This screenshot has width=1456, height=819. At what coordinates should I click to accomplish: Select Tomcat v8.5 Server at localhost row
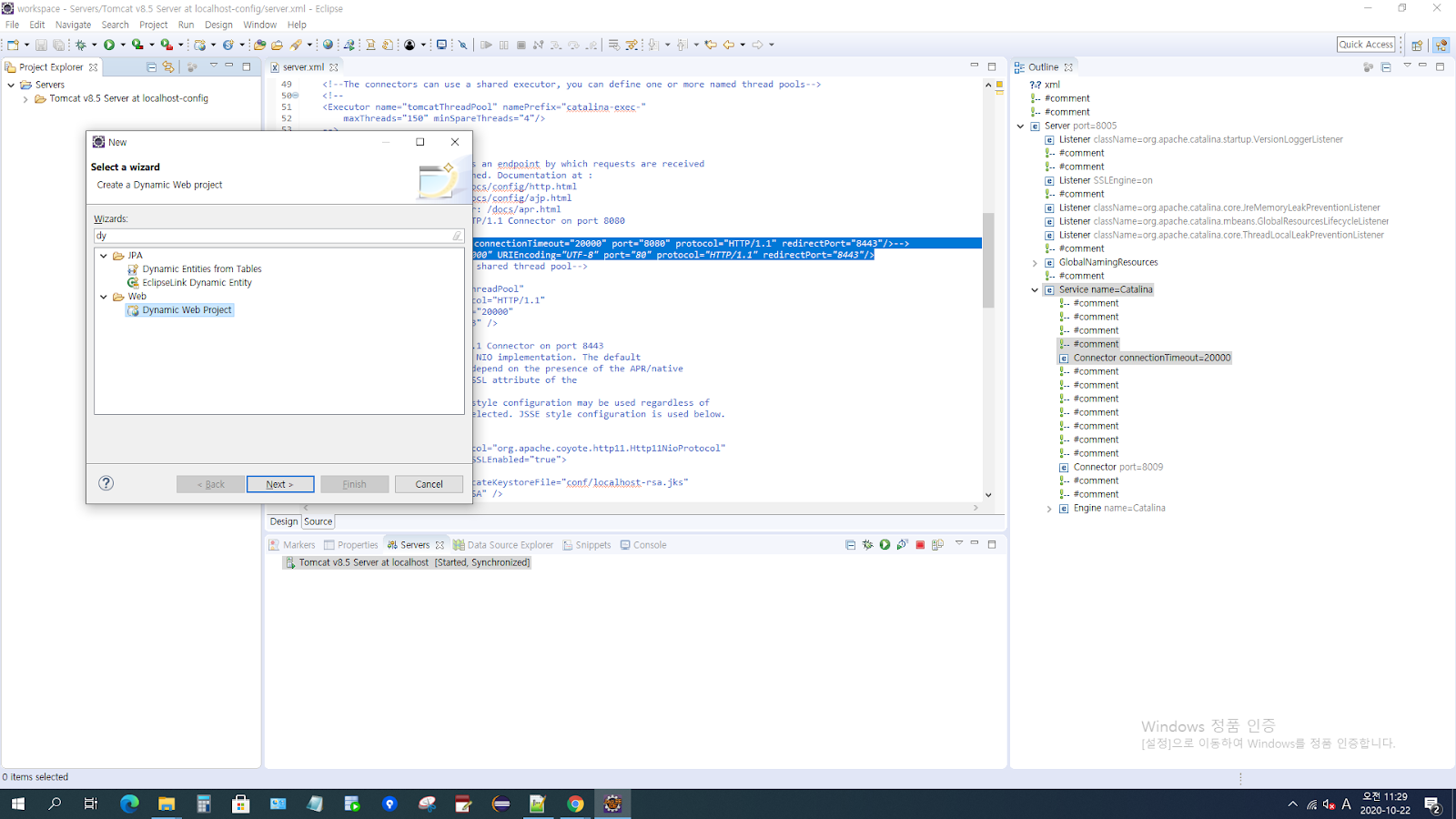coord(407,562)
